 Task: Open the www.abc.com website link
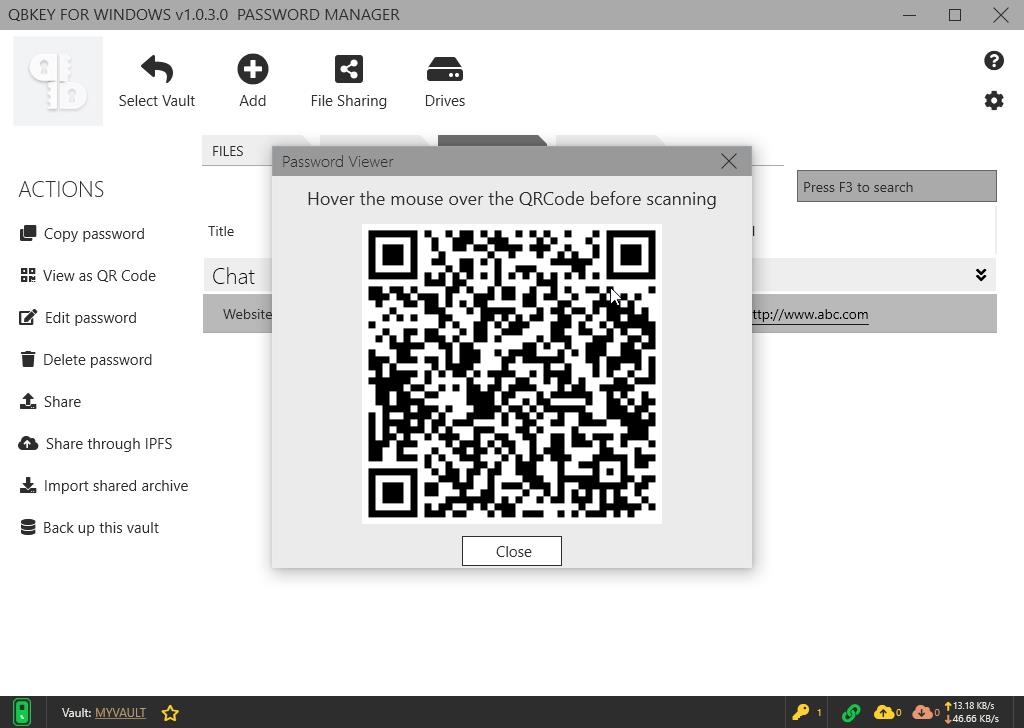(810, 314)
